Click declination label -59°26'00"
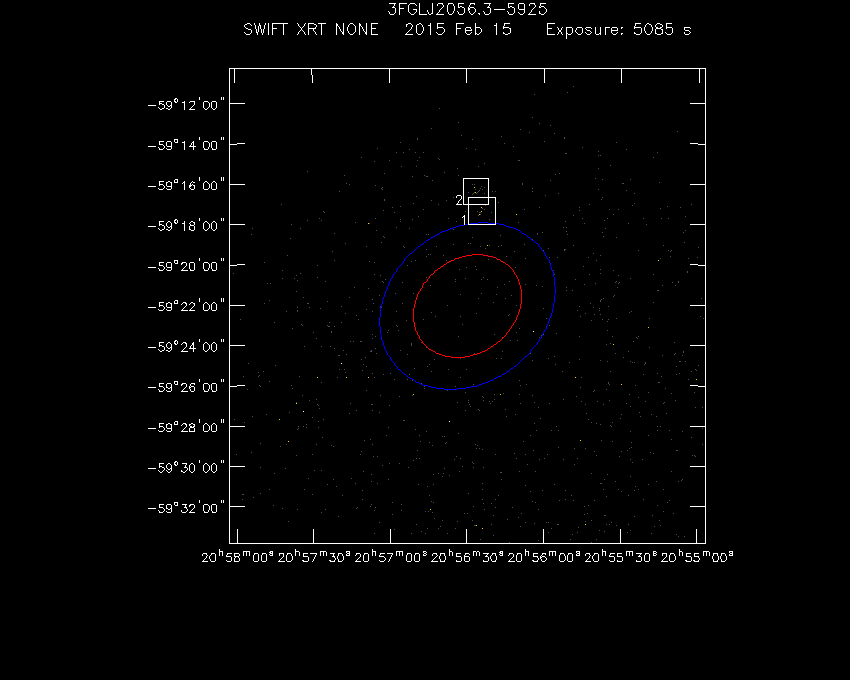The image size is (850, 680). (x=186, y=387)
